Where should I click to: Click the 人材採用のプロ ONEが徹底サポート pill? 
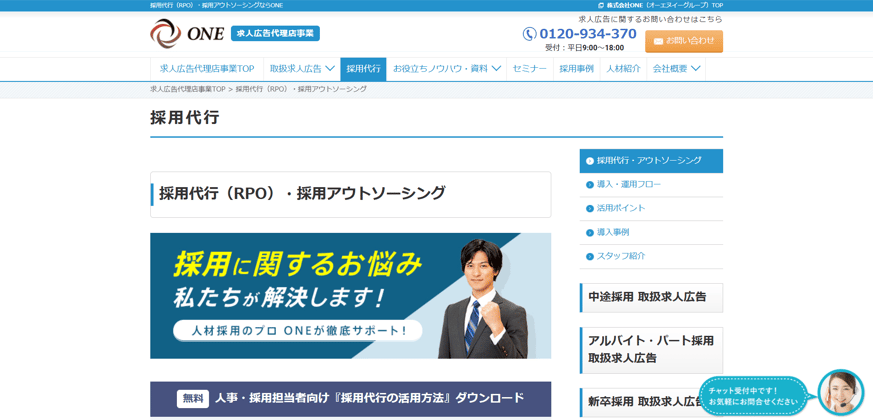297,330
